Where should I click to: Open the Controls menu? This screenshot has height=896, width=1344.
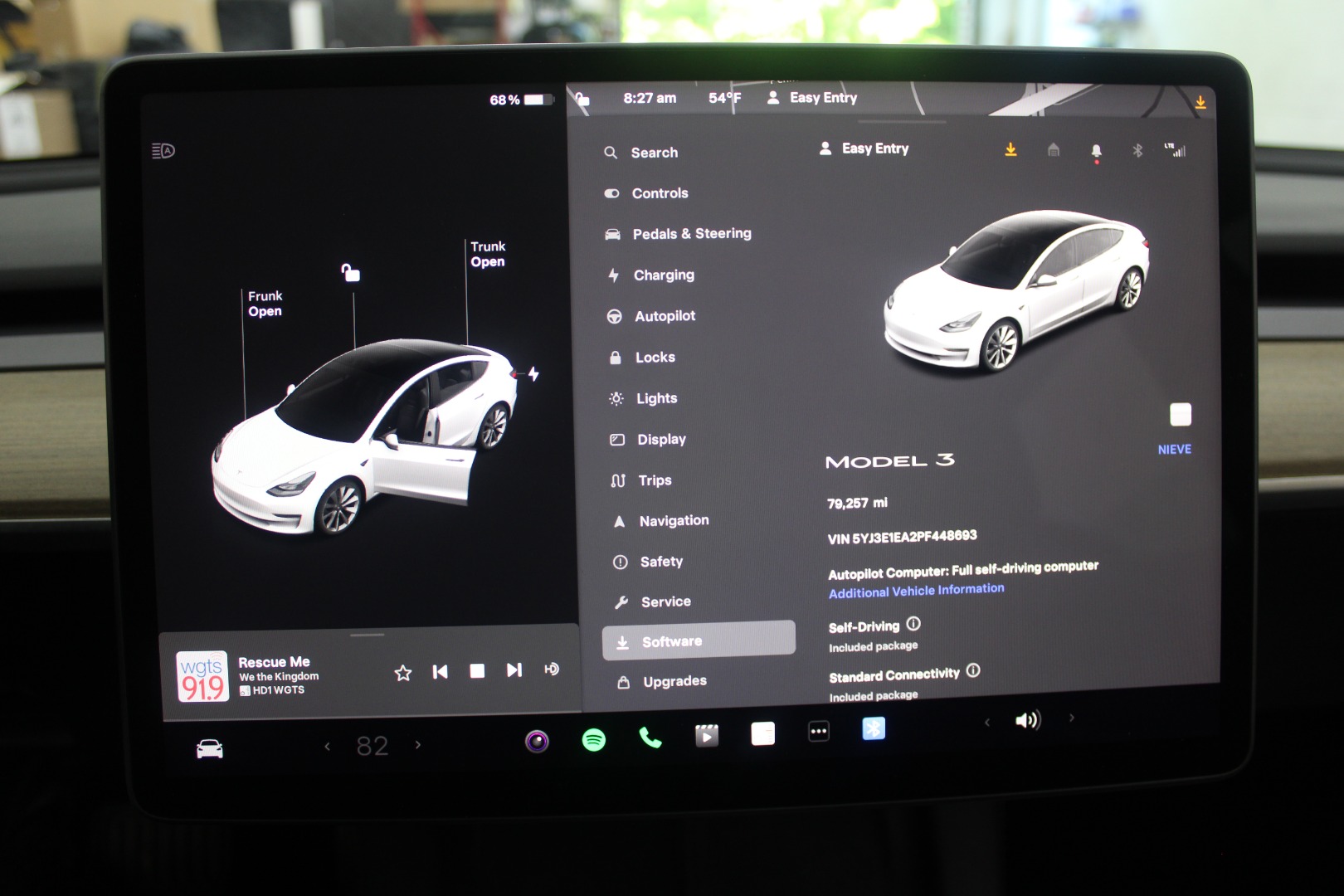[x=646, y=193]
